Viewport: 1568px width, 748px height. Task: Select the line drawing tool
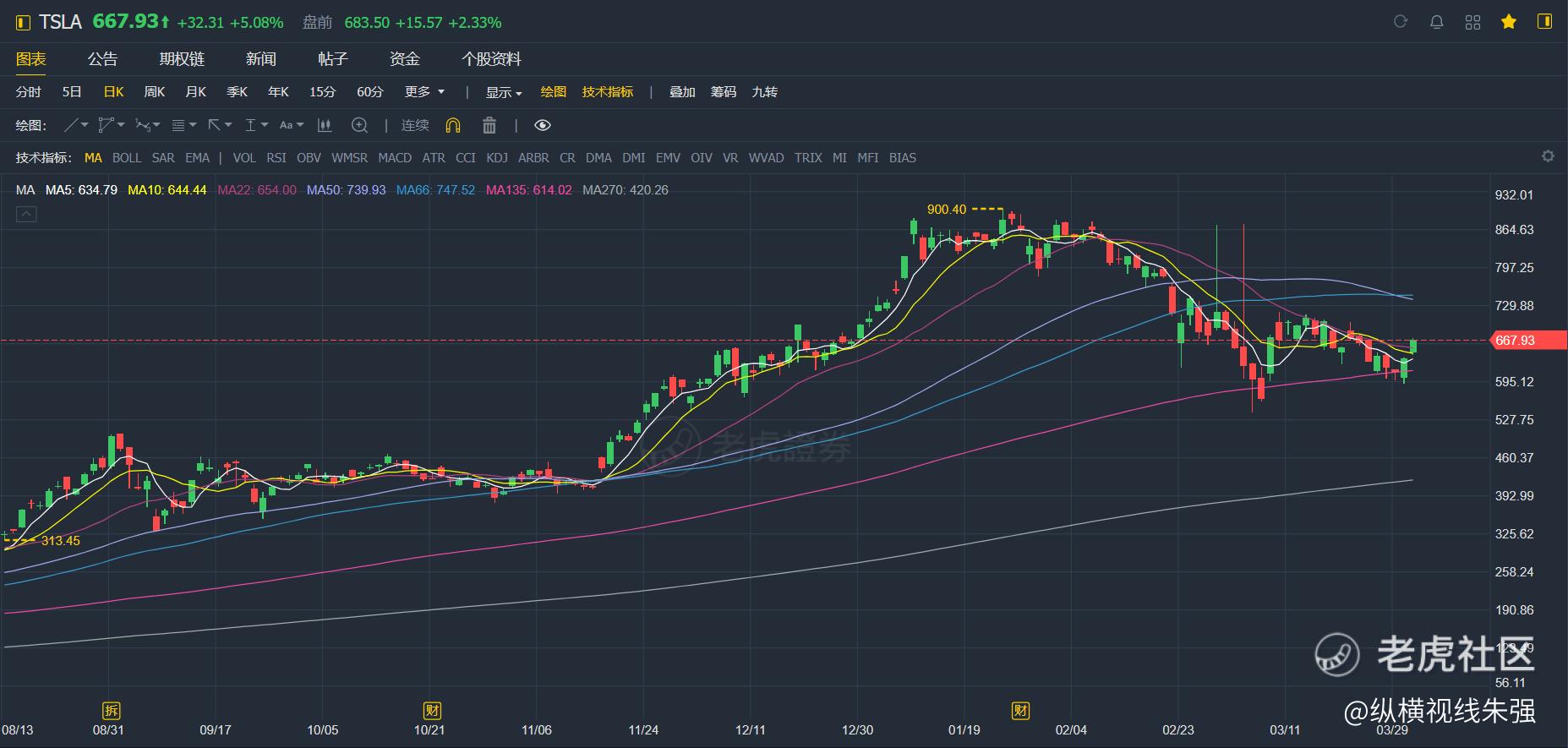tap(72, 125)
